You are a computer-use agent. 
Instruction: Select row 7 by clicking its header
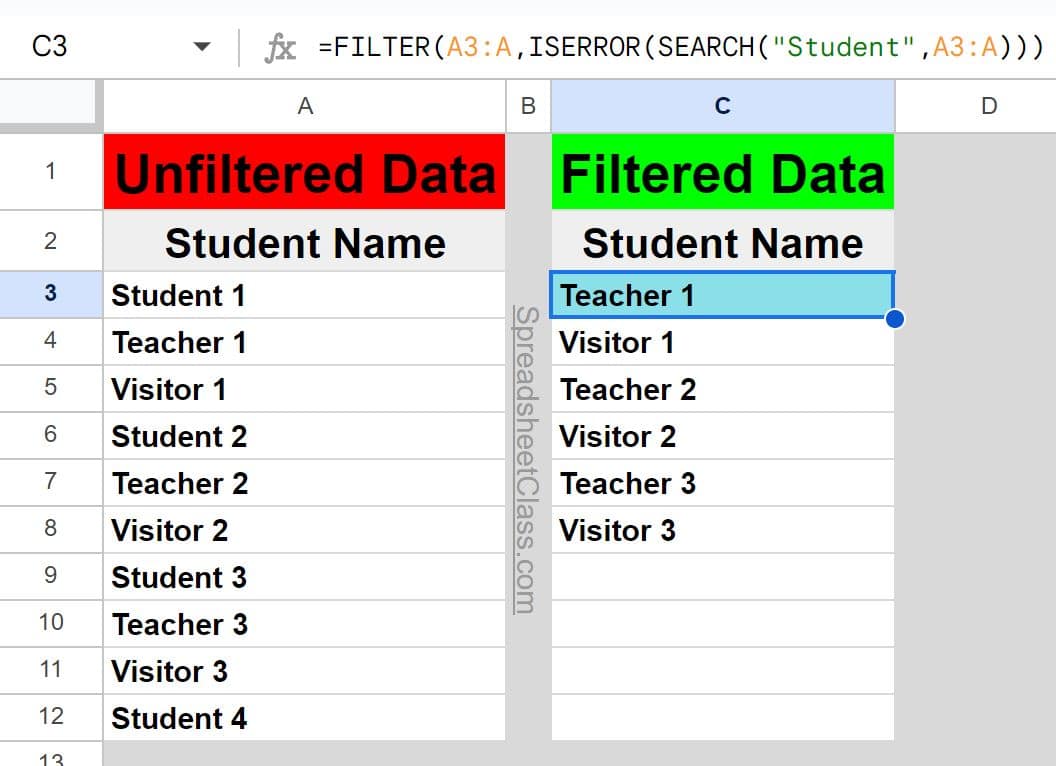coord(50,483)
